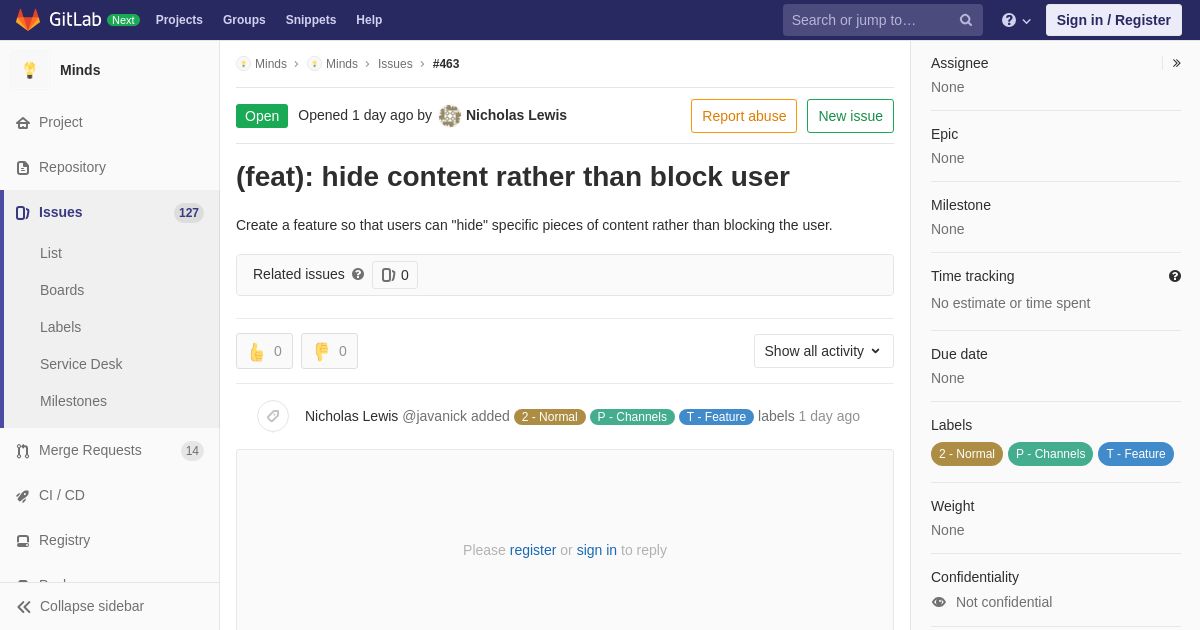Viewport: 1200px width, 630px height.
Task: Click the search magnifier icon
Action: click(965, 20)
